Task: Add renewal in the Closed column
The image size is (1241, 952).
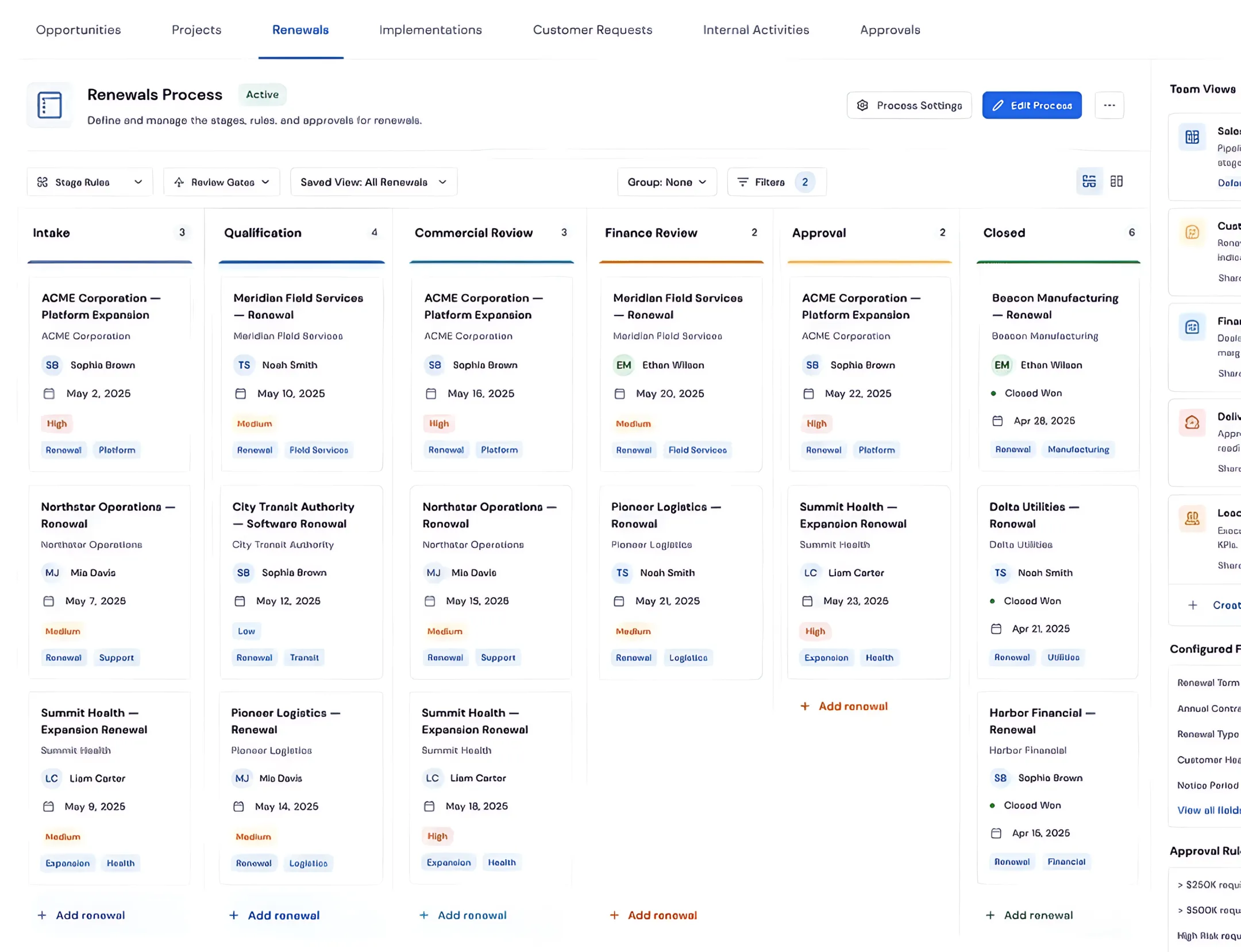Action: point(1029,915)
